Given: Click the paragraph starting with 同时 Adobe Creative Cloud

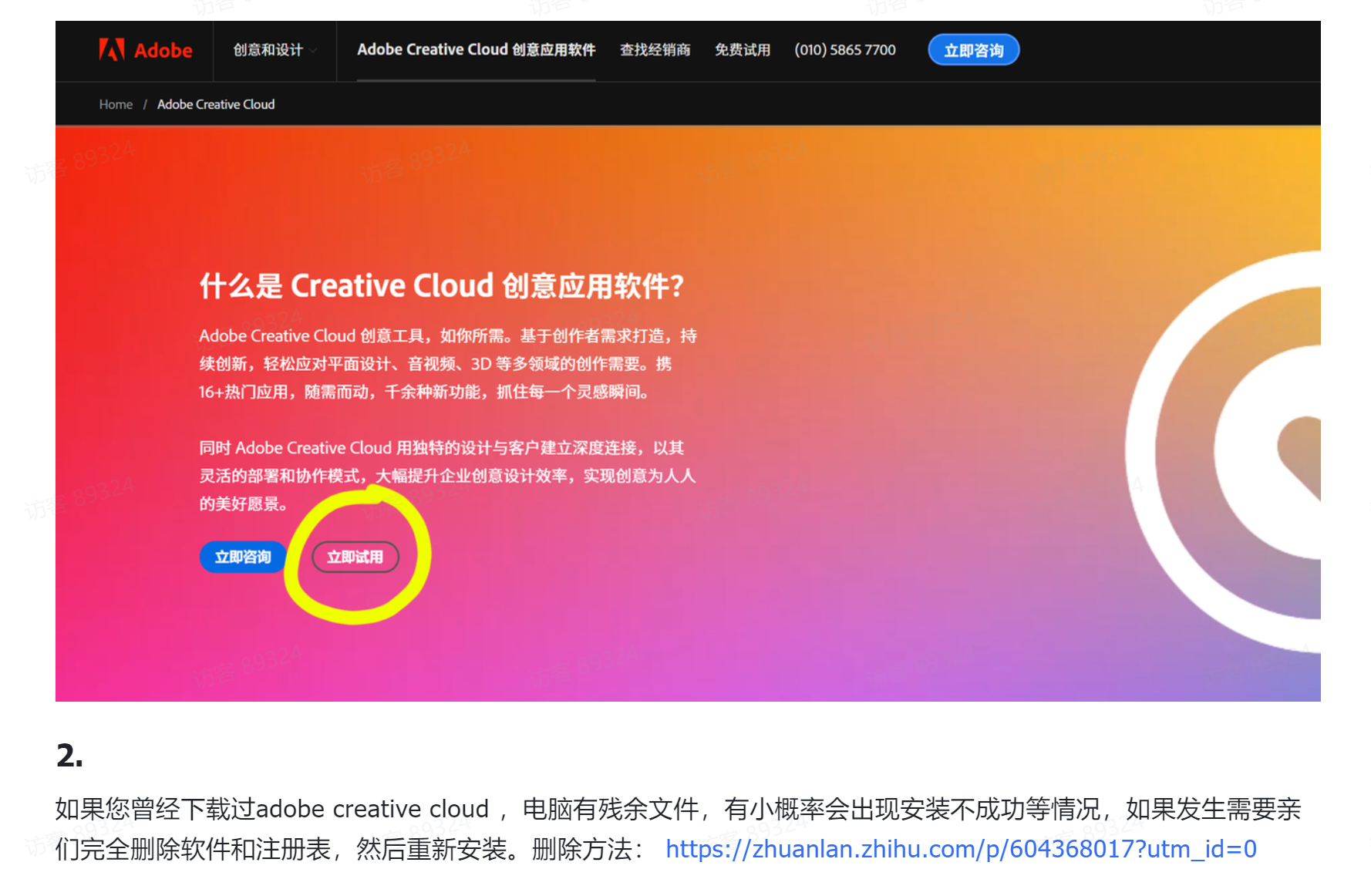Looking at the screenshot, I should 447,476.
